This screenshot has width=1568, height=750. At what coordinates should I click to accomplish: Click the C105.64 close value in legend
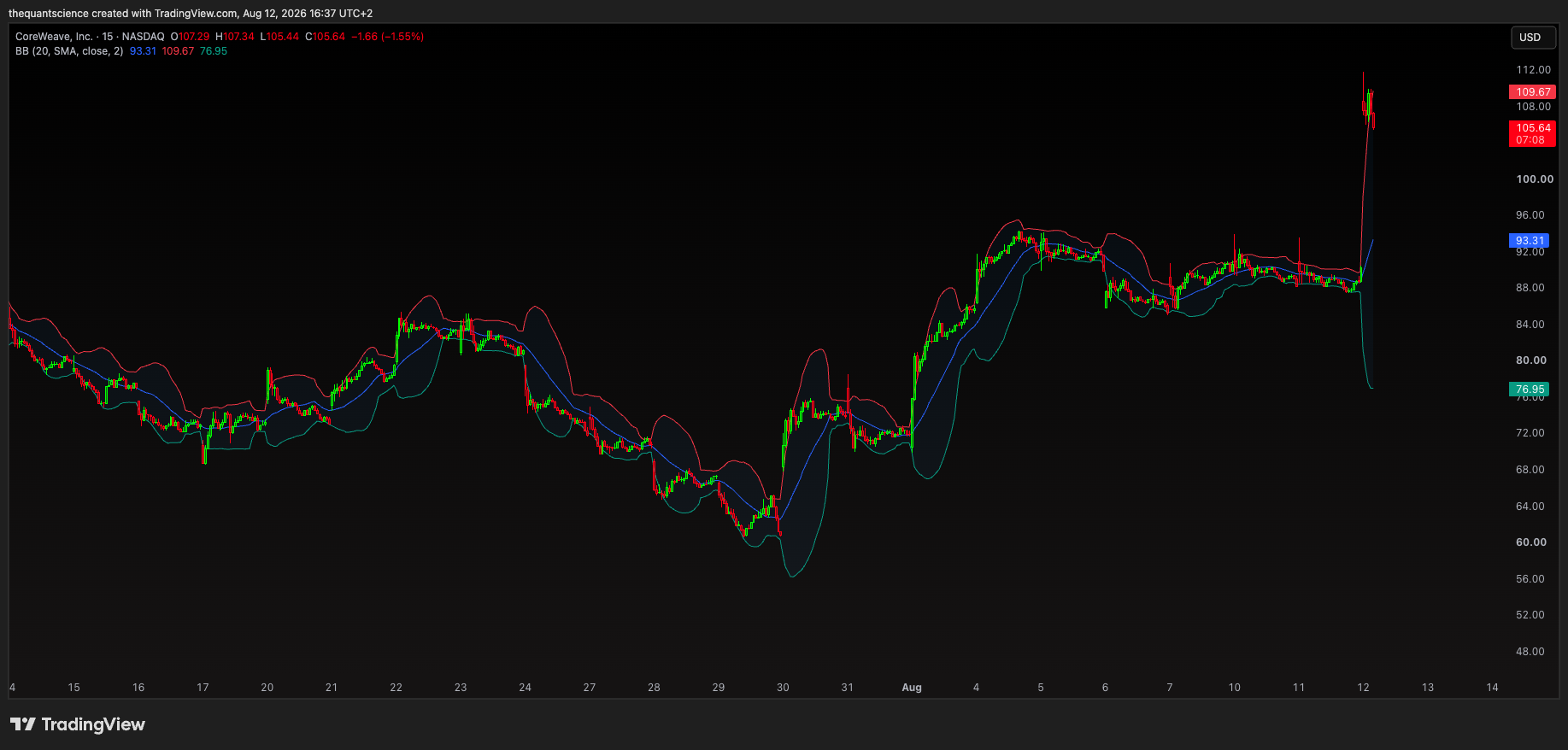[x=325, y=37]
